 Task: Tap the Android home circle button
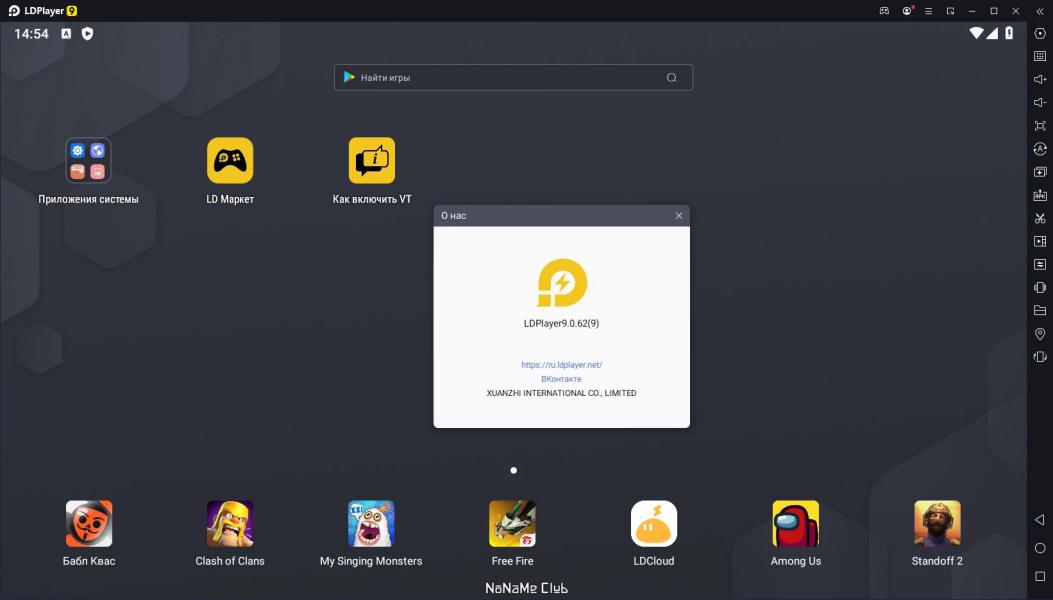[1040, 548]
